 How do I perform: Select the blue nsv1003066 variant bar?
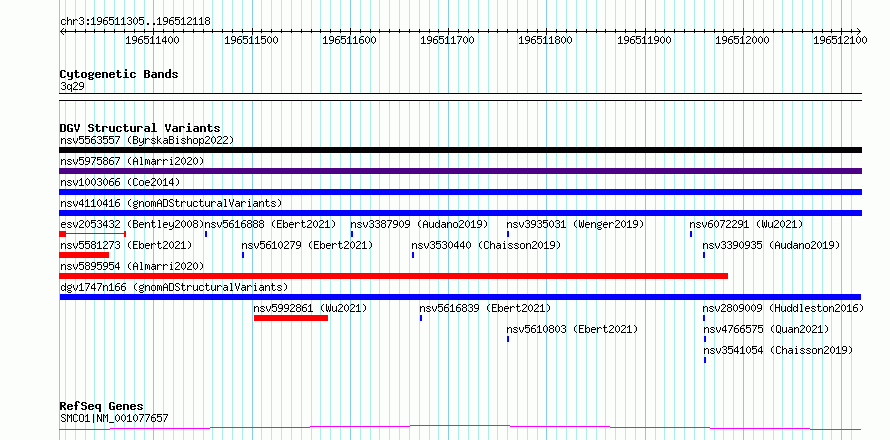460,192
